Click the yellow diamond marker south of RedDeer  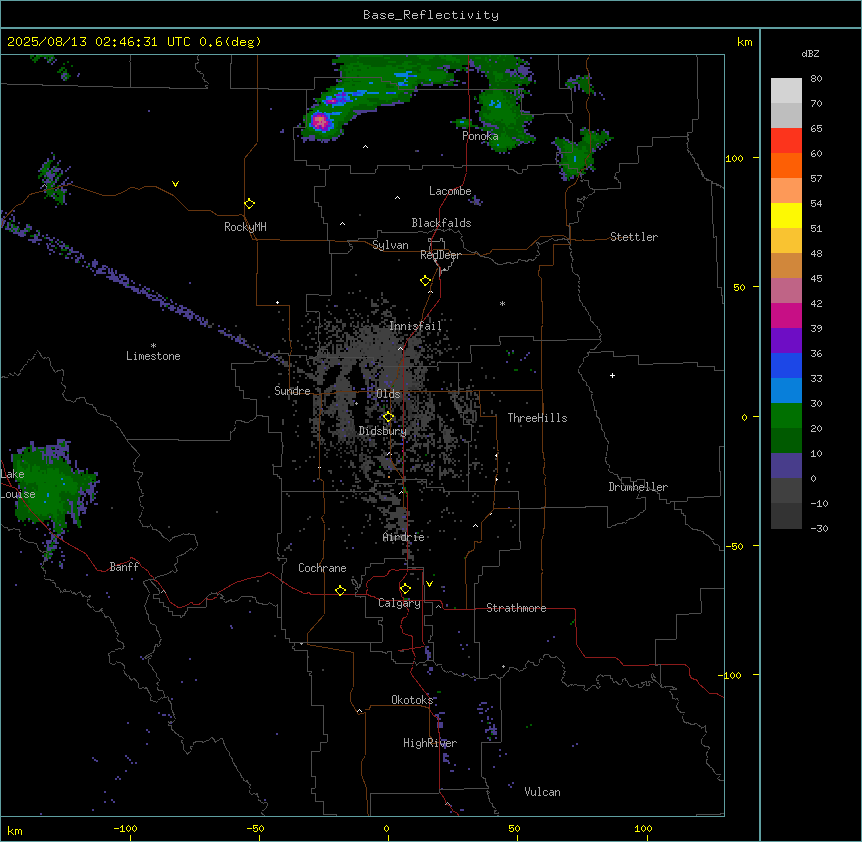click(426, 281)
